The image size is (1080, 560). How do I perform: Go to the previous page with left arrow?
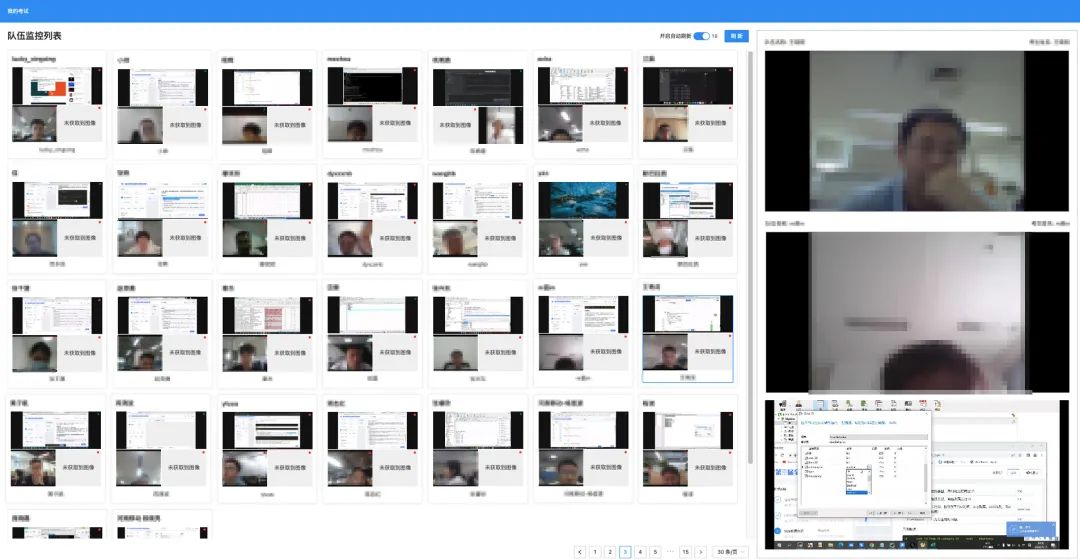tap(580, 552)
